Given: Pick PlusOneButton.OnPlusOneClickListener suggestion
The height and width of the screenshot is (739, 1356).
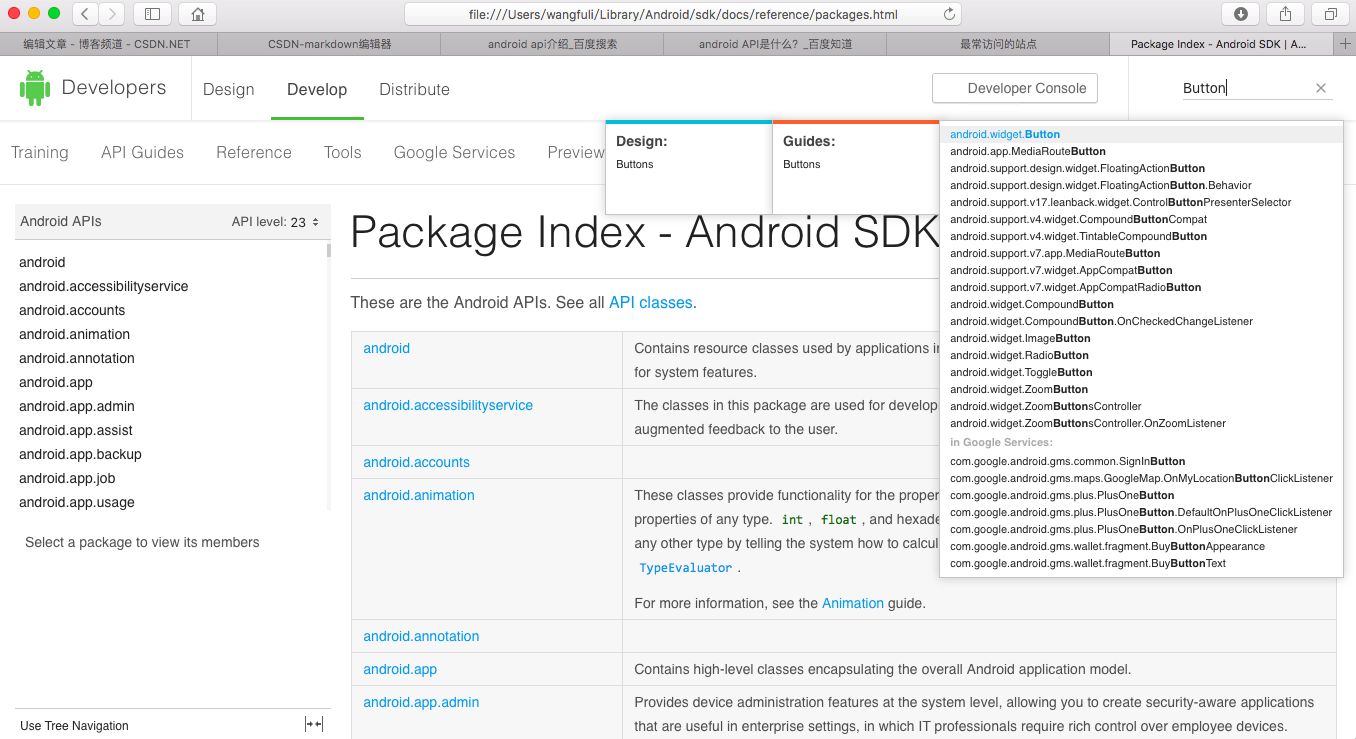Looking at the screenshot, I should 1141,529.
